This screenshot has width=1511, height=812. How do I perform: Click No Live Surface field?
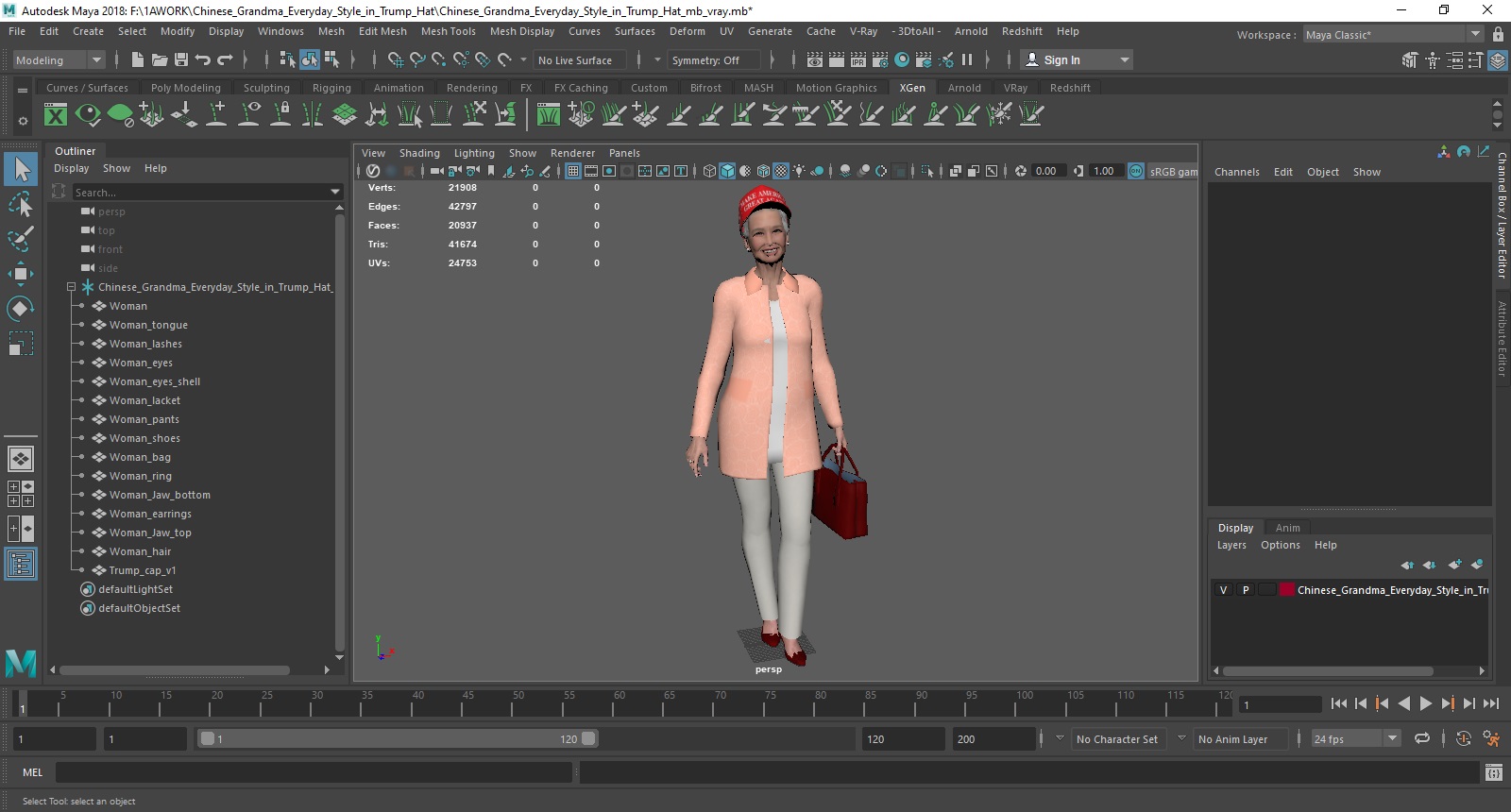coord(579,59)
